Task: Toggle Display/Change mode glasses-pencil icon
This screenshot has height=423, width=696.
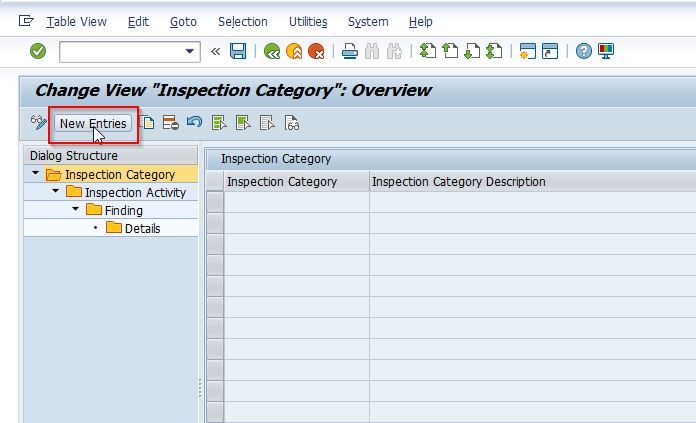Action: pyautogui.click(x=39, y=123)
